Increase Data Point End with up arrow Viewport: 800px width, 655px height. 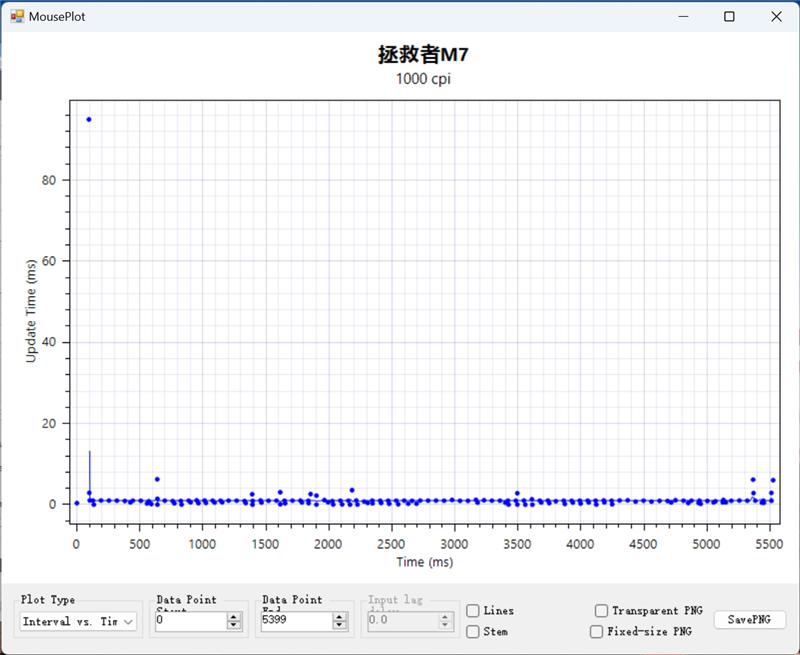tap(340, 617)
